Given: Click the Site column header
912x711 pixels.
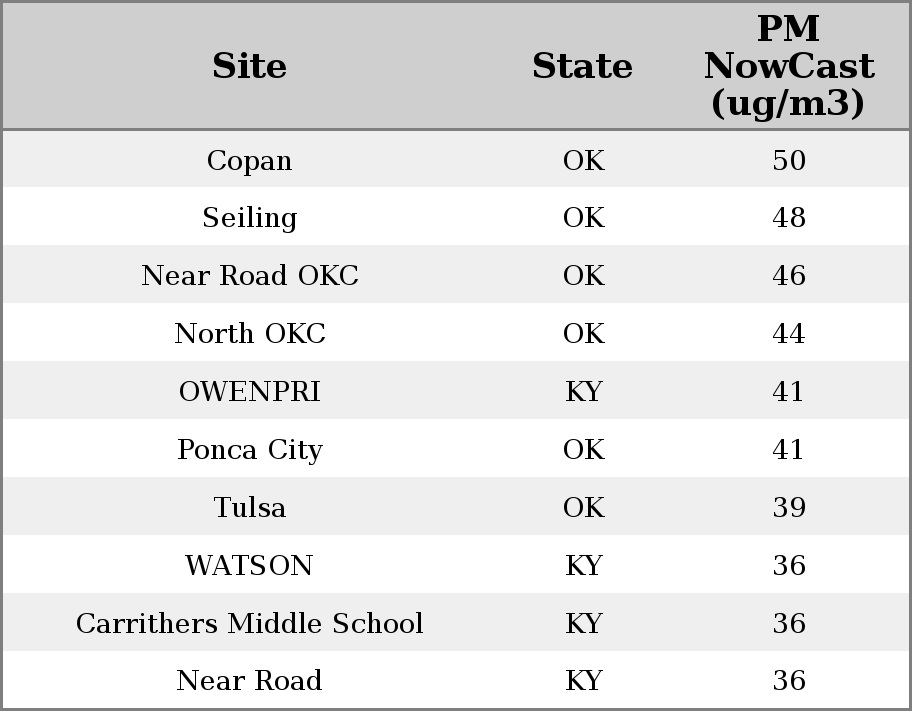Looking at the screenshot, I should 249,66.
